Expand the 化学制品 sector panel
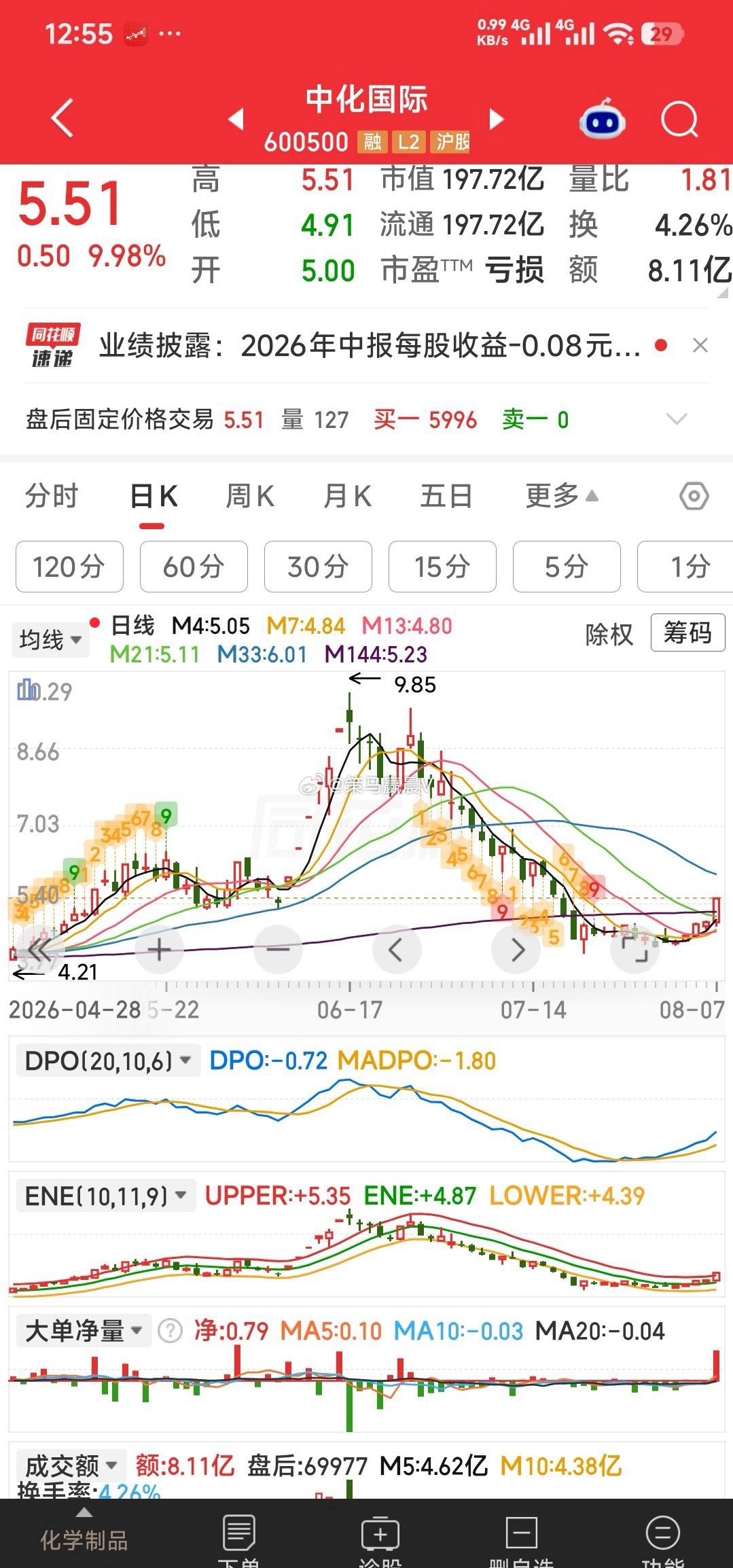Viewport: 733px width, 1568px height. pyautogui.click(x=84, y=1533)
